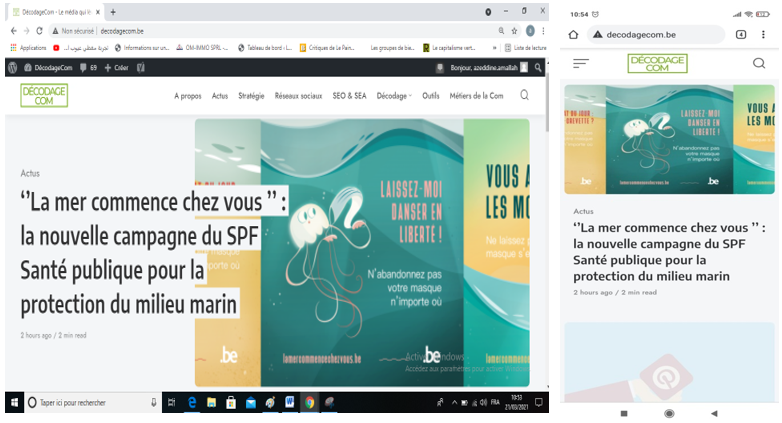Open the Informations sur un... bookmark
This screenshot has height=423, width=782.
tap(142, 48)
